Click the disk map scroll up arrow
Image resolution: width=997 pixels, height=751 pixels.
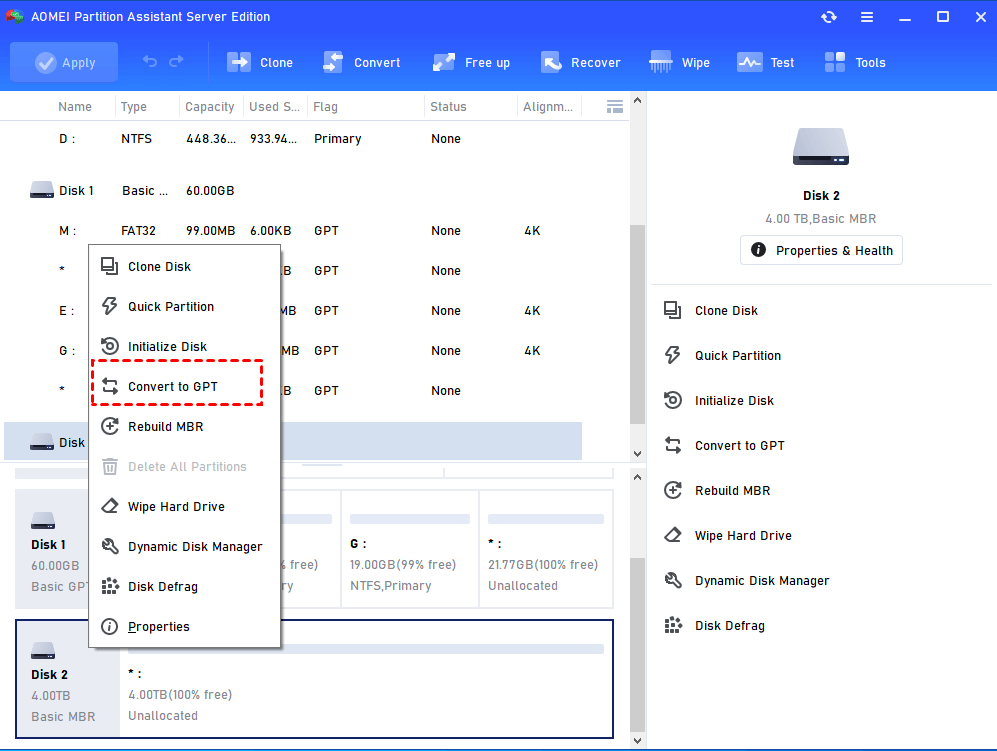[x=637, y=477]
